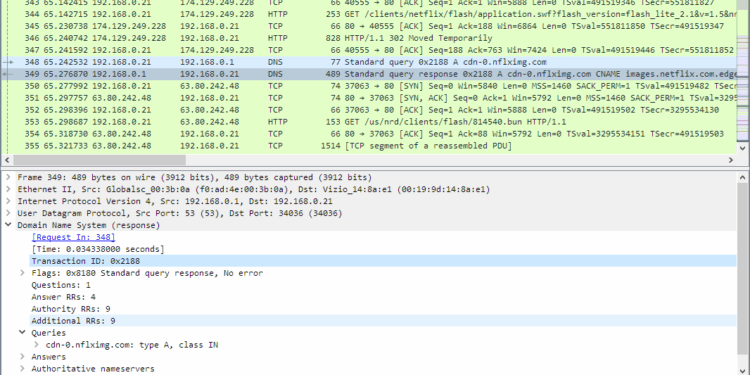Screen dimensions: 750x375
Task: Select packet 350 SYN to 63.80.242.48
Action: [368, 86]
